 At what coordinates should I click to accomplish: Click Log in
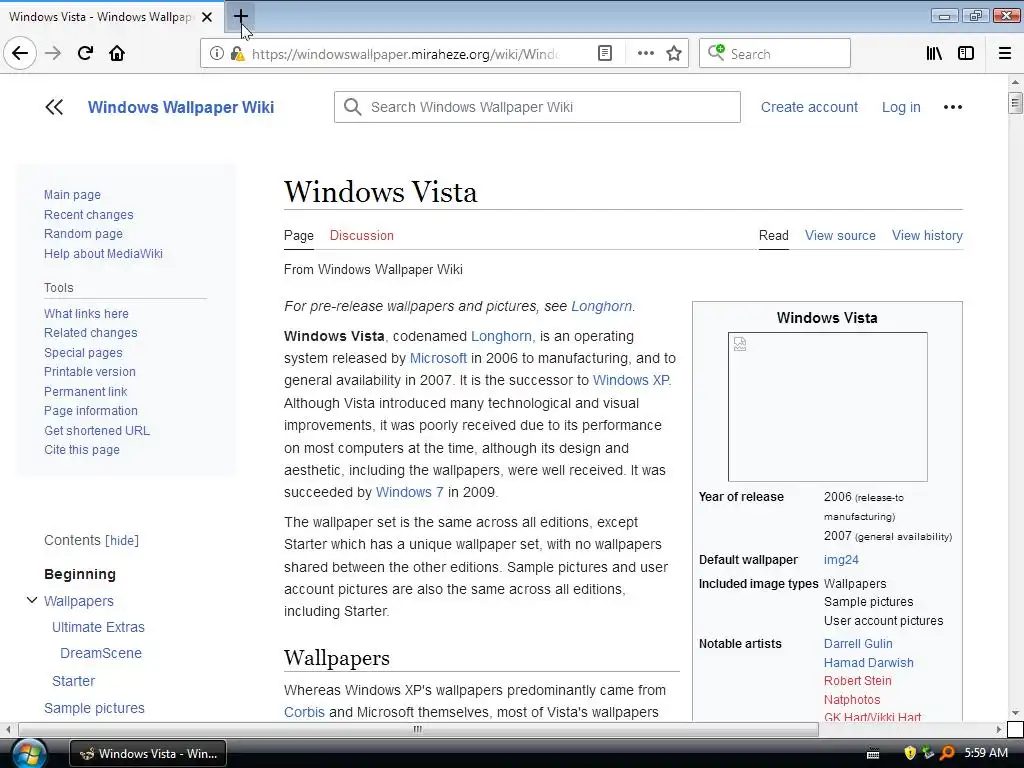pyautogui.click(x=901, y=107)
